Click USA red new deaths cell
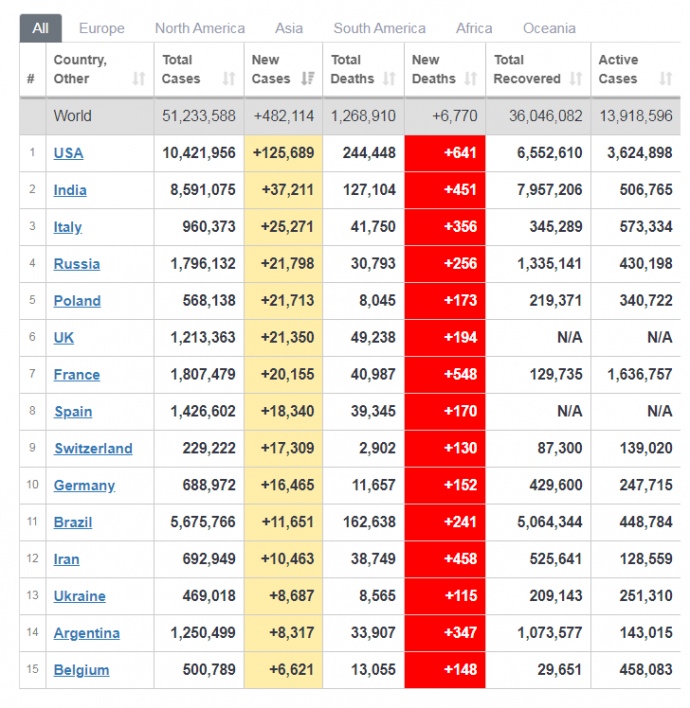Image resolution: width=690 pixels, height=708 pixels. (445, 153)
